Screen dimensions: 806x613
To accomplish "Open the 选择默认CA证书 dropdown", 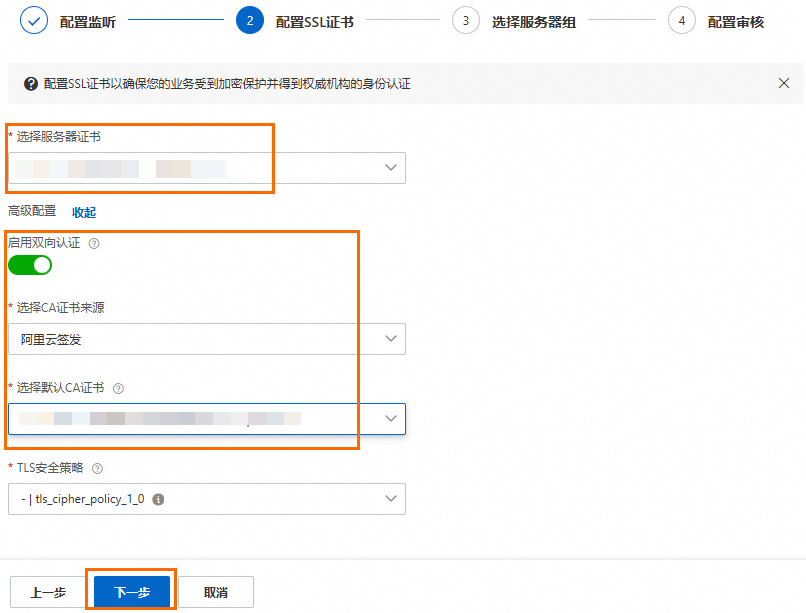I will (207, 419).
